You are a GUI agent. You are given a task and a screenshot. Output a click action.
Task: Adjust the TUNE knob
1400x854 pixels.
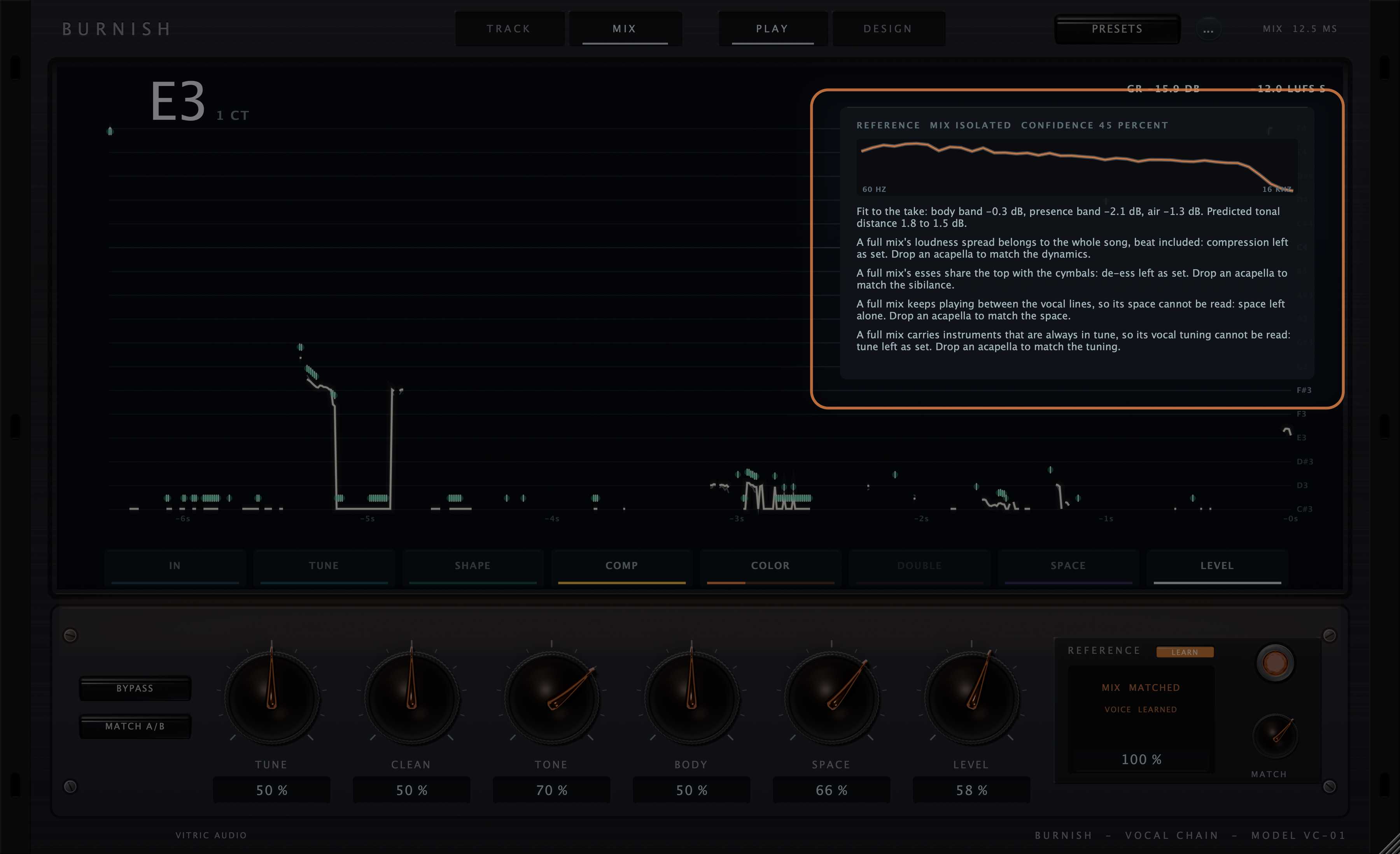271,697
